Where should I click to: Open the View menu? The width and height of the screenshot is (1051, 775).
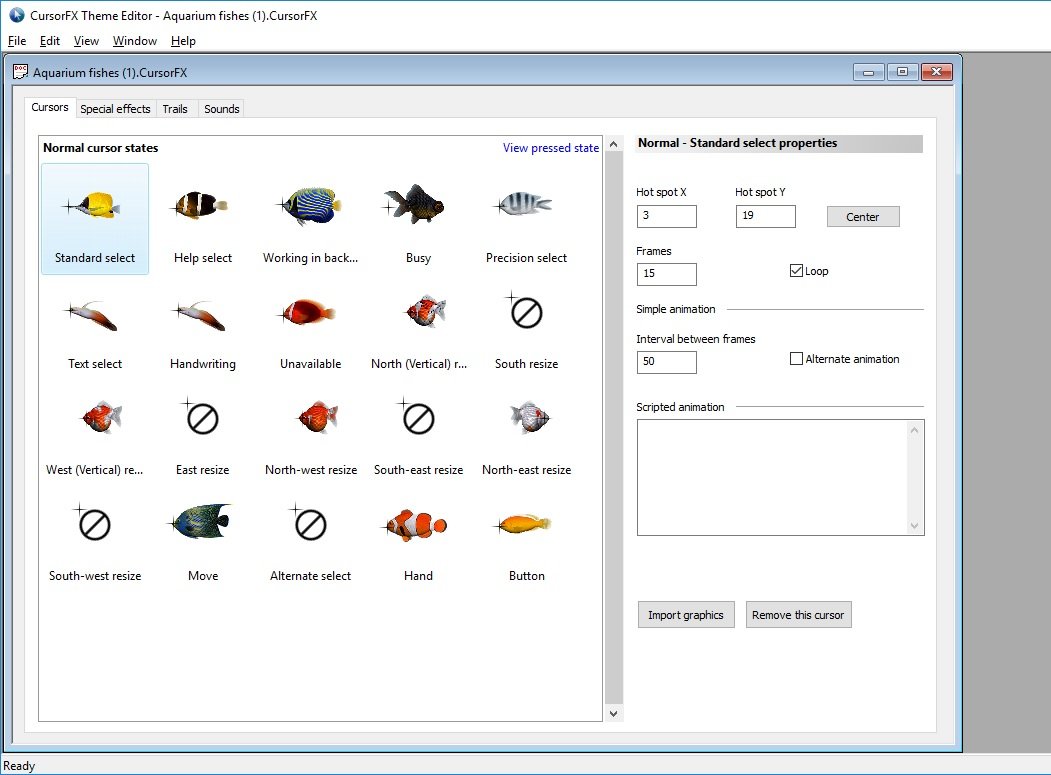(86, 41)
